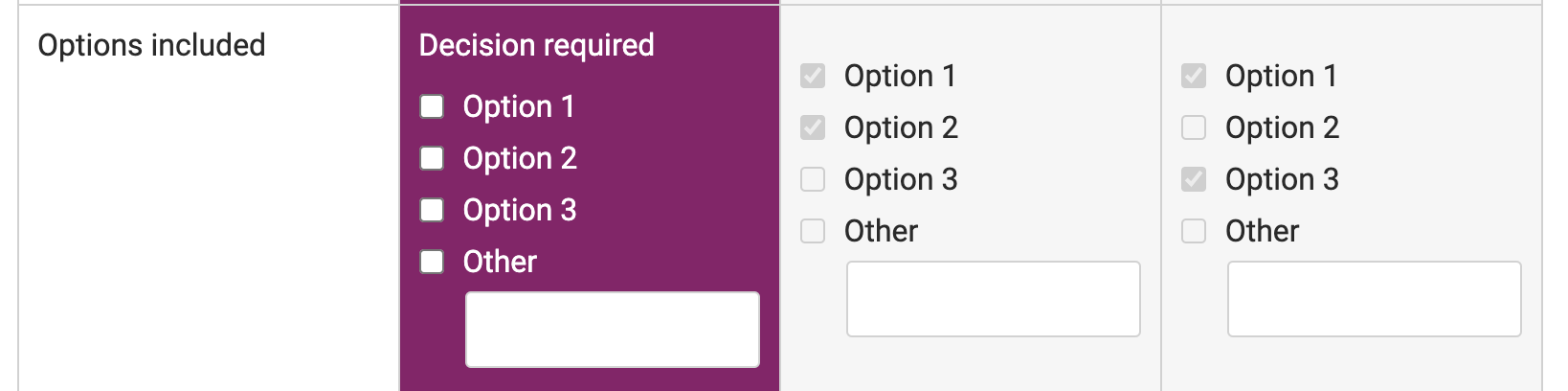Click unchecked Option 3 checkbox in middle column
The image size is (1568, 391).
pos(813,179)
